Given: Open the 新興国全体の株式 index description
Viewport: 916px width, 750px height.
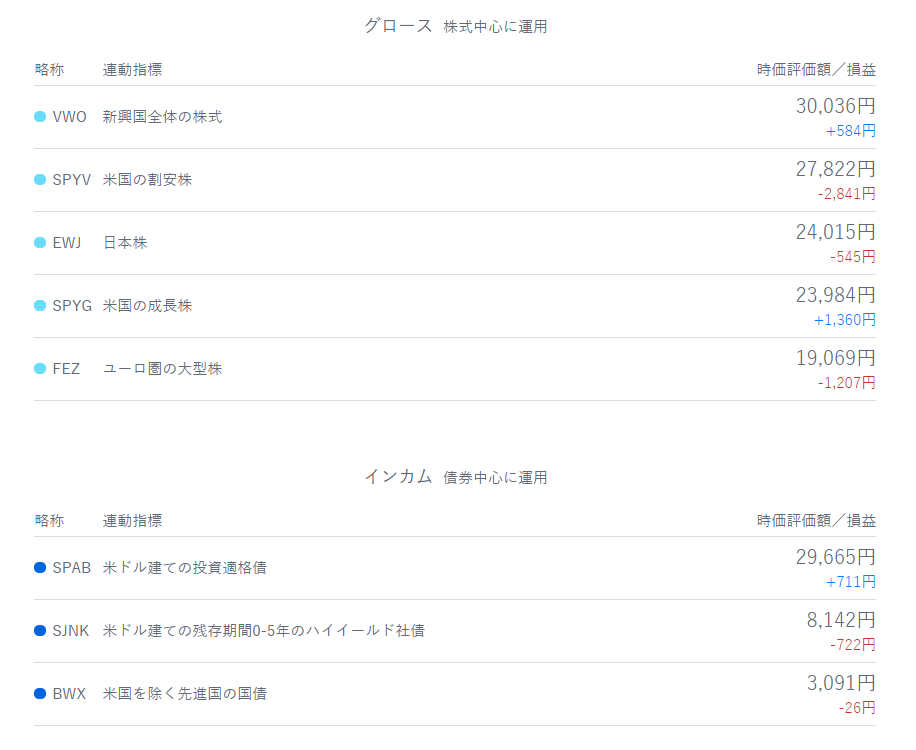Looking at the screenshot, I should tap(162, 117).
